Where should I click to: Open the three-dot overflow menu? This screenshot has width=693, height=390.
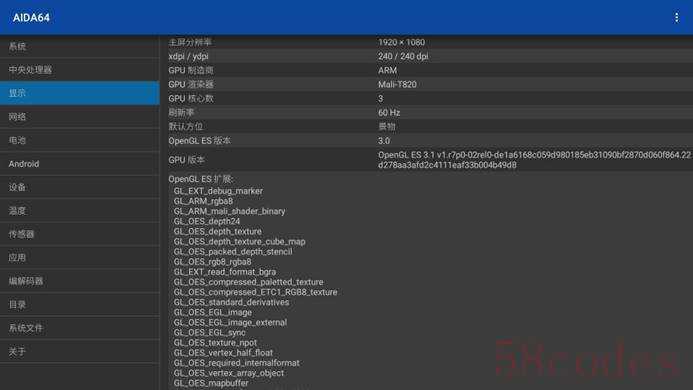676,18
